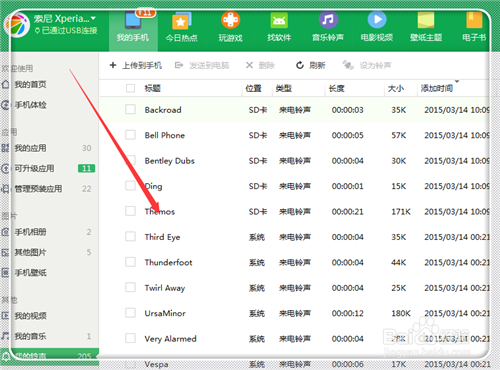Check the Third Eye ringtone checkbox
This screenshot has width=500, height=370.
[130, 236]
